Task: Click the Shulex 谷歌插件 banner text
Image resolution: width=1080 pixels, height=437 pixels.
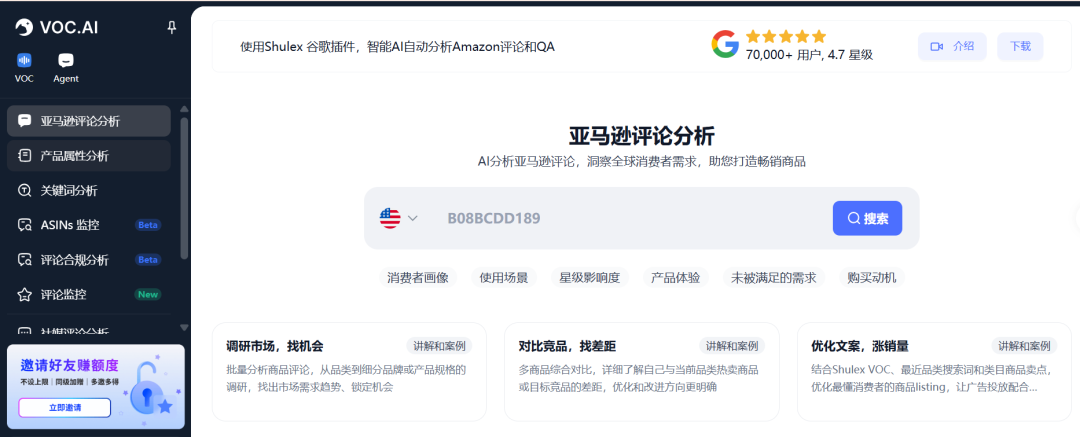Action: [397, 47]
